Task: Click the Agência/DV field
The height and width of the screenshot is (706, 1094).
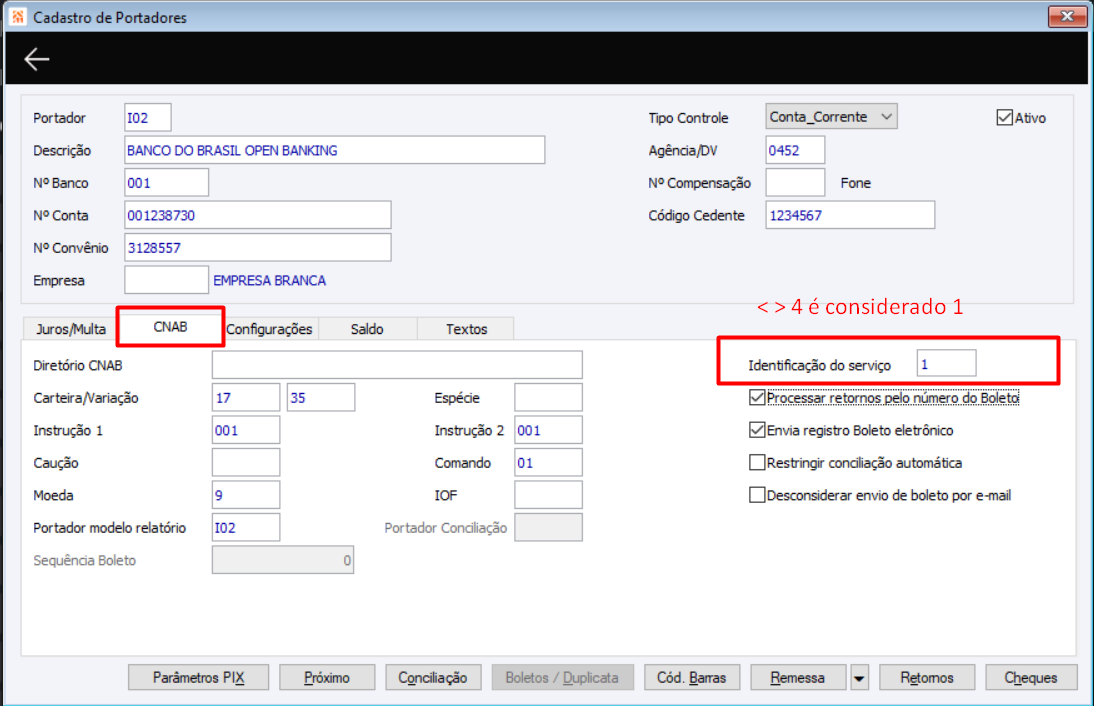Action: pos(795,150)
